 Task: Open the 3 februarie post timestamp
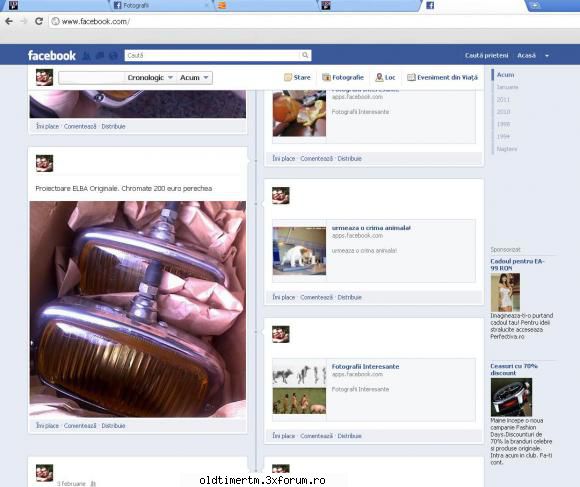71,483
